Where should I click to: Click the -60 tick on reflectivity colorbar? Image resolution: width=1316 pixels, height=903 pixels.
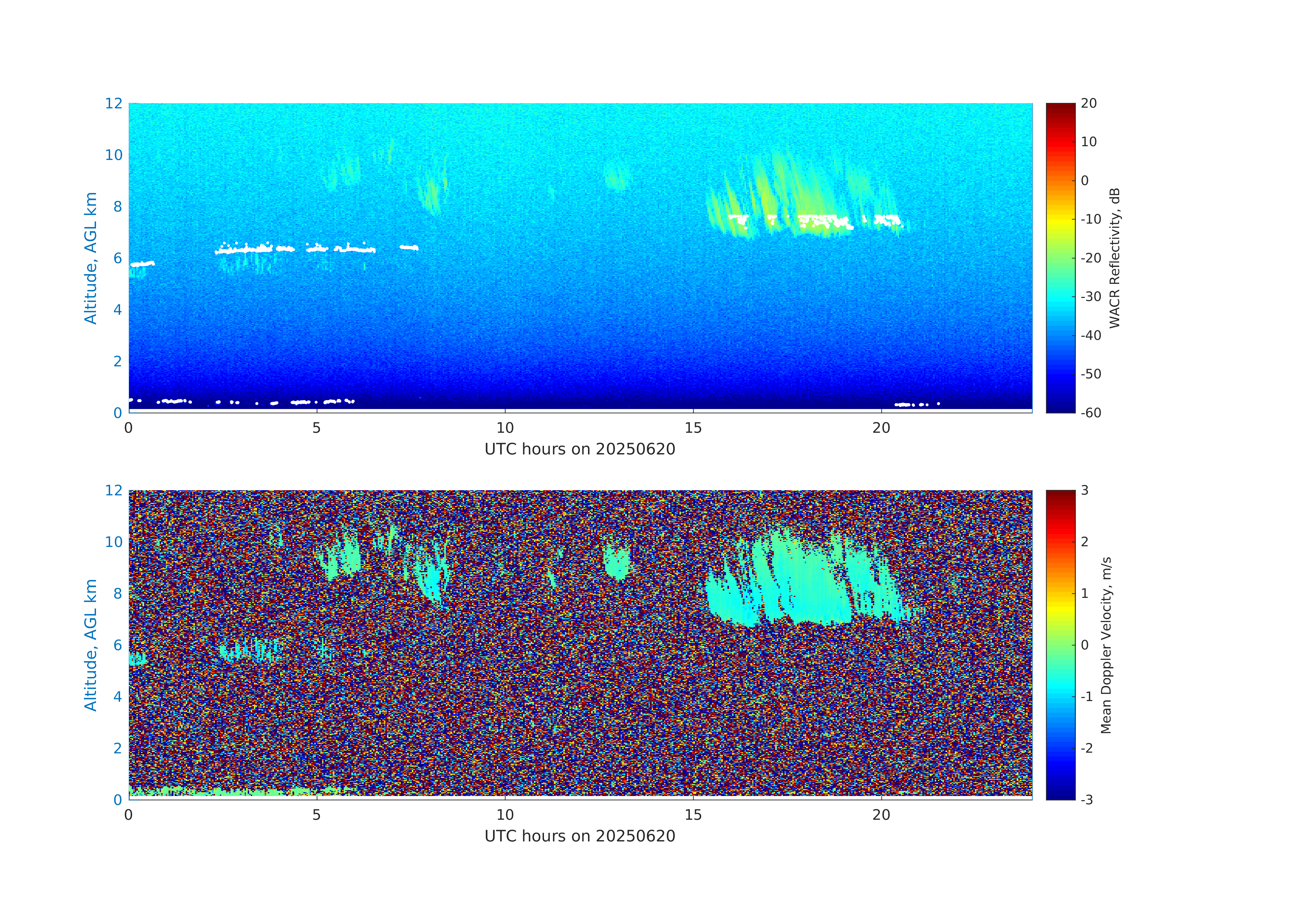(x=1090, y=413)
